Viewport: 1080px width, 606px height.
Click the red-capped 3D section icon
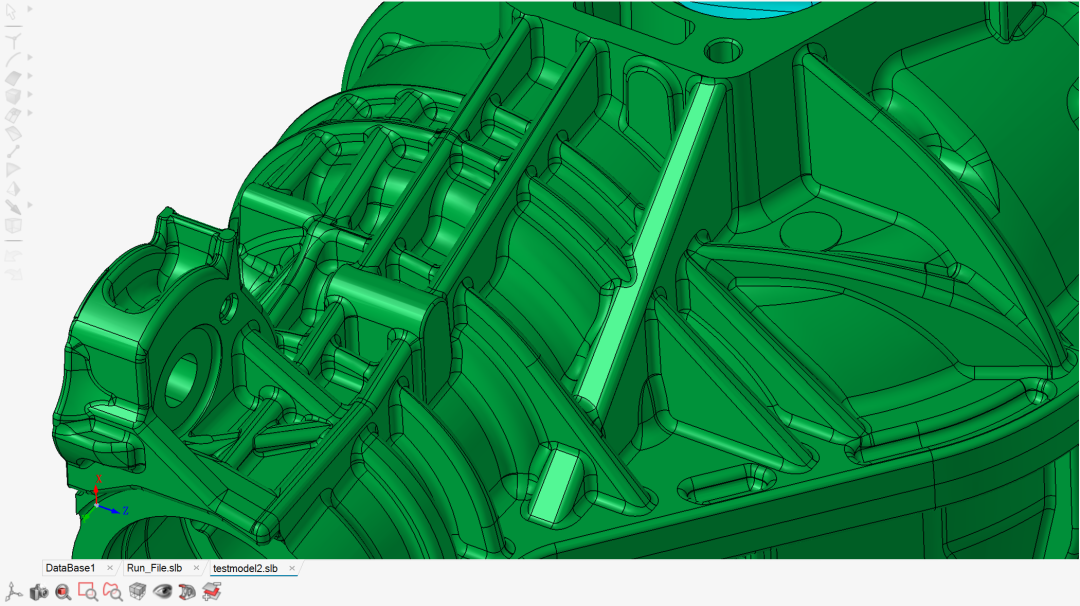[x=187, y=592]
